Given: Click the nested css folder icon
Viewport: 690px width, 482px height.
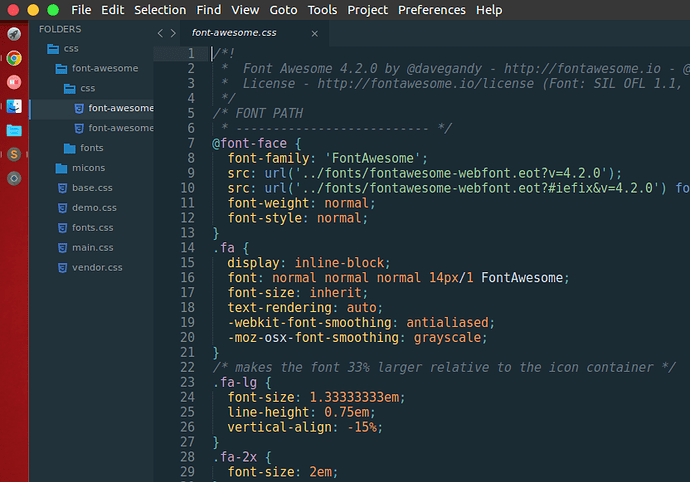Looking at the screenshot, I should (70, 88).
